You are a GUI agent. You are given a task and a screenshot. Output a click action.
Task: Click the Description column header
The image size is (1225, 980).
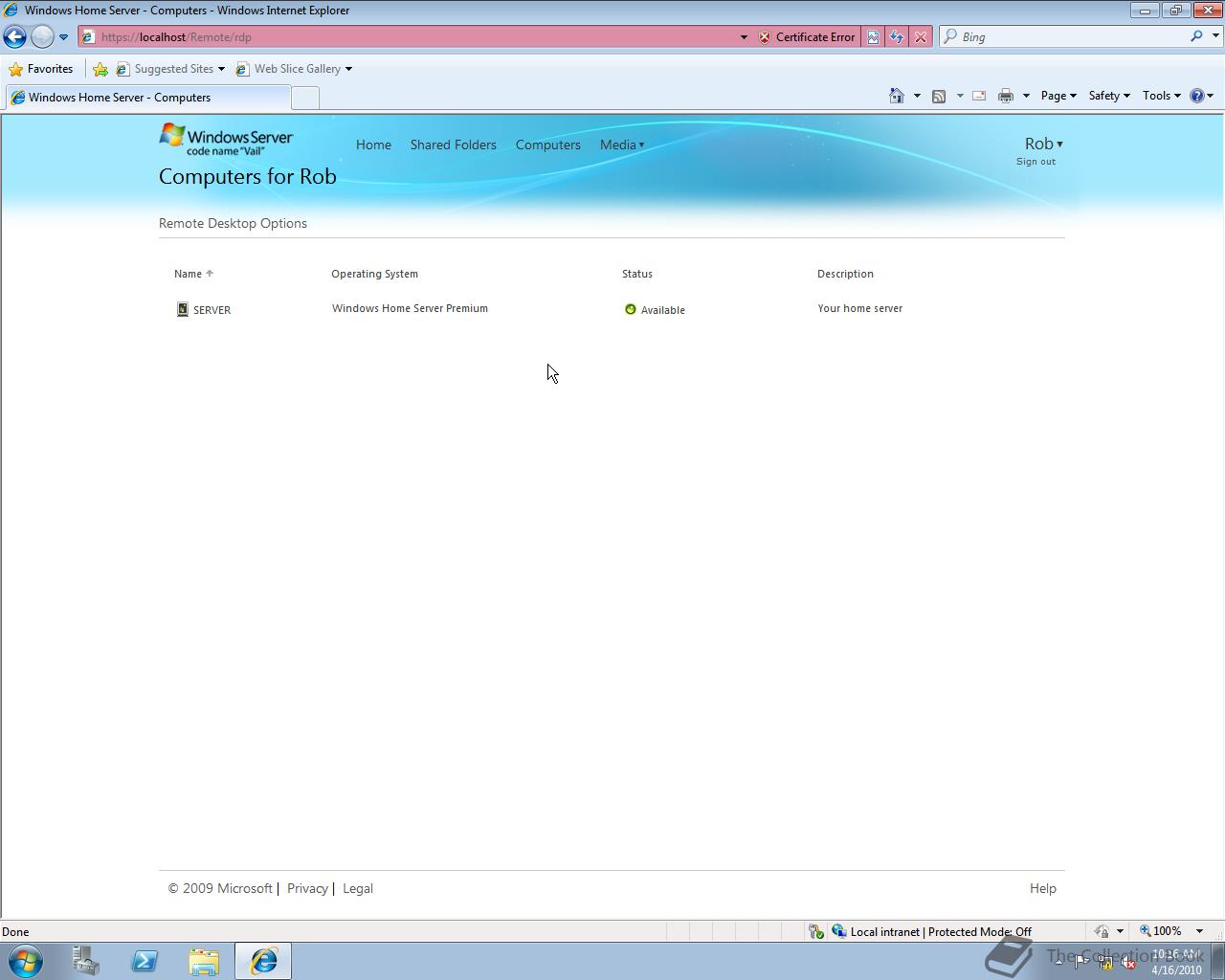coord(845,274)
